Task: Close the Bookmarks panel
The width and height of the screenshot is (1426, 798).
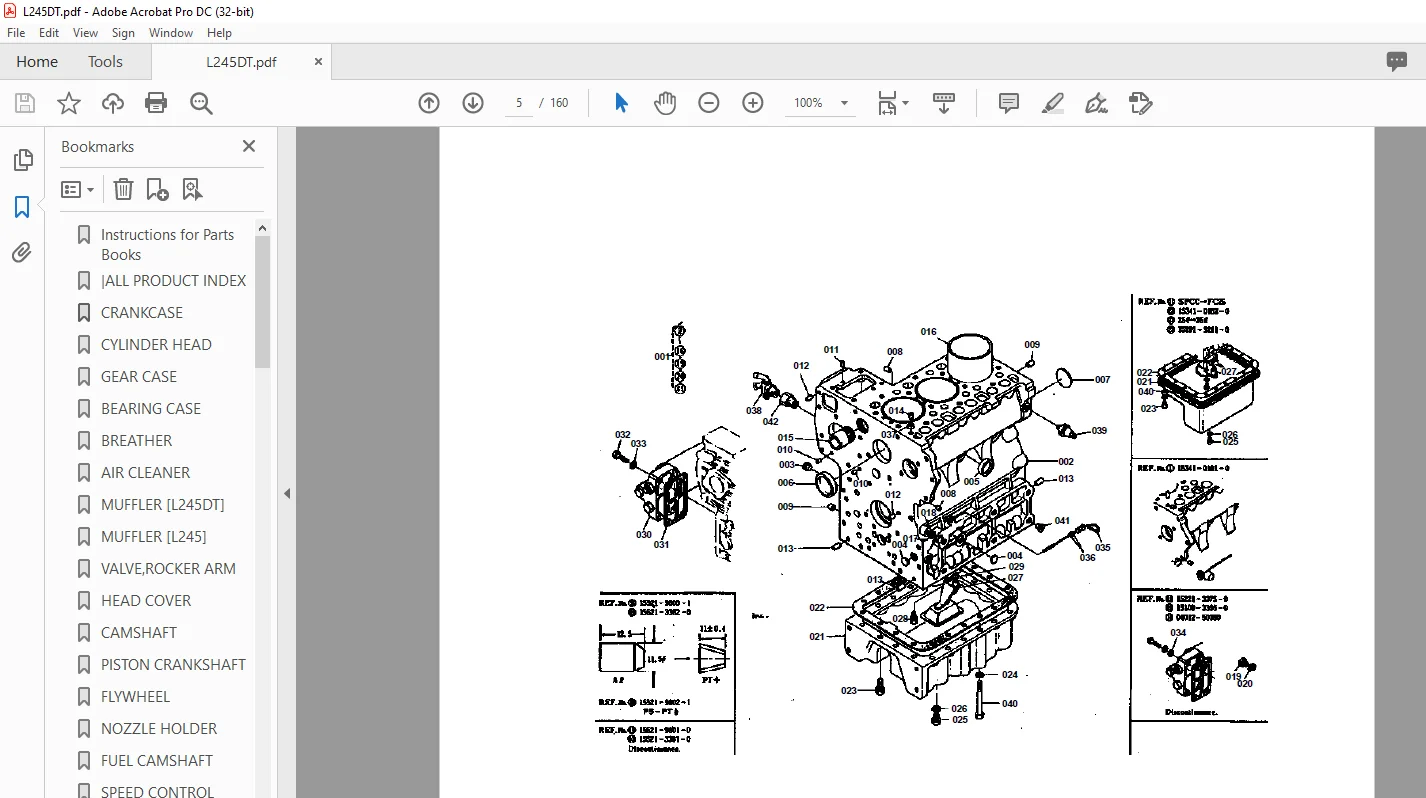Action: pos(249,146)
